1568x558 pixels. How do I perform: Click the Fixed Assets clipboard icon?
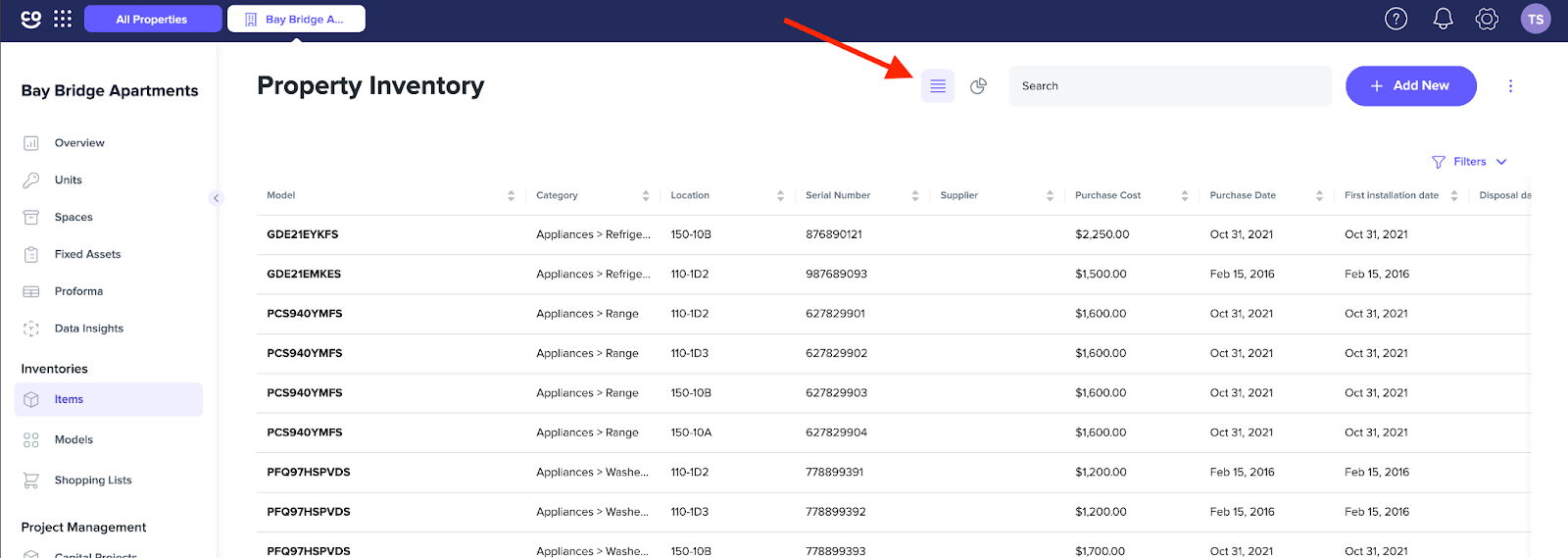[31, 255]
